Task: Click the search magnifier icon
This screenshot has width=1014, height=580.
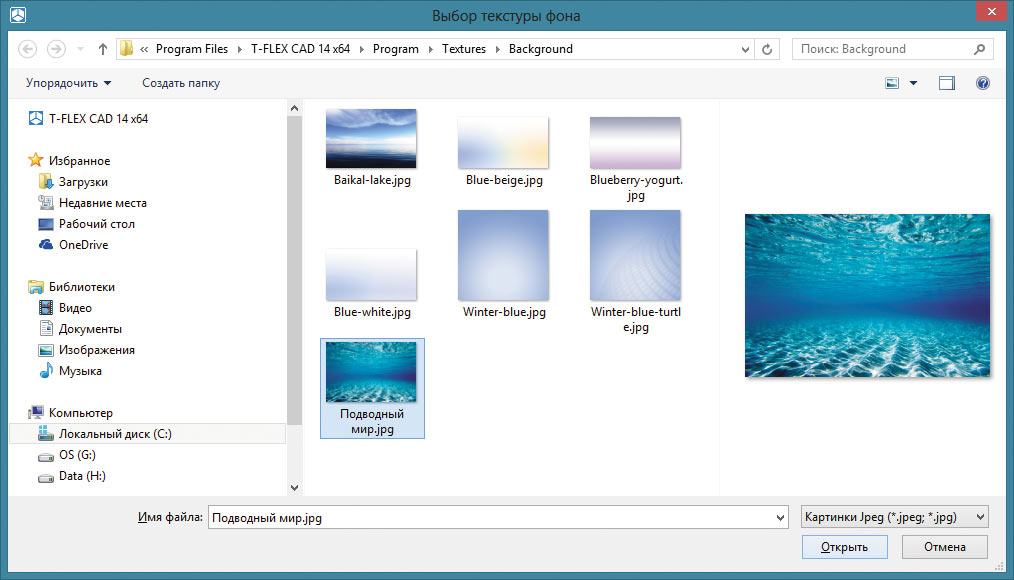Action: (x=979, y=49)
